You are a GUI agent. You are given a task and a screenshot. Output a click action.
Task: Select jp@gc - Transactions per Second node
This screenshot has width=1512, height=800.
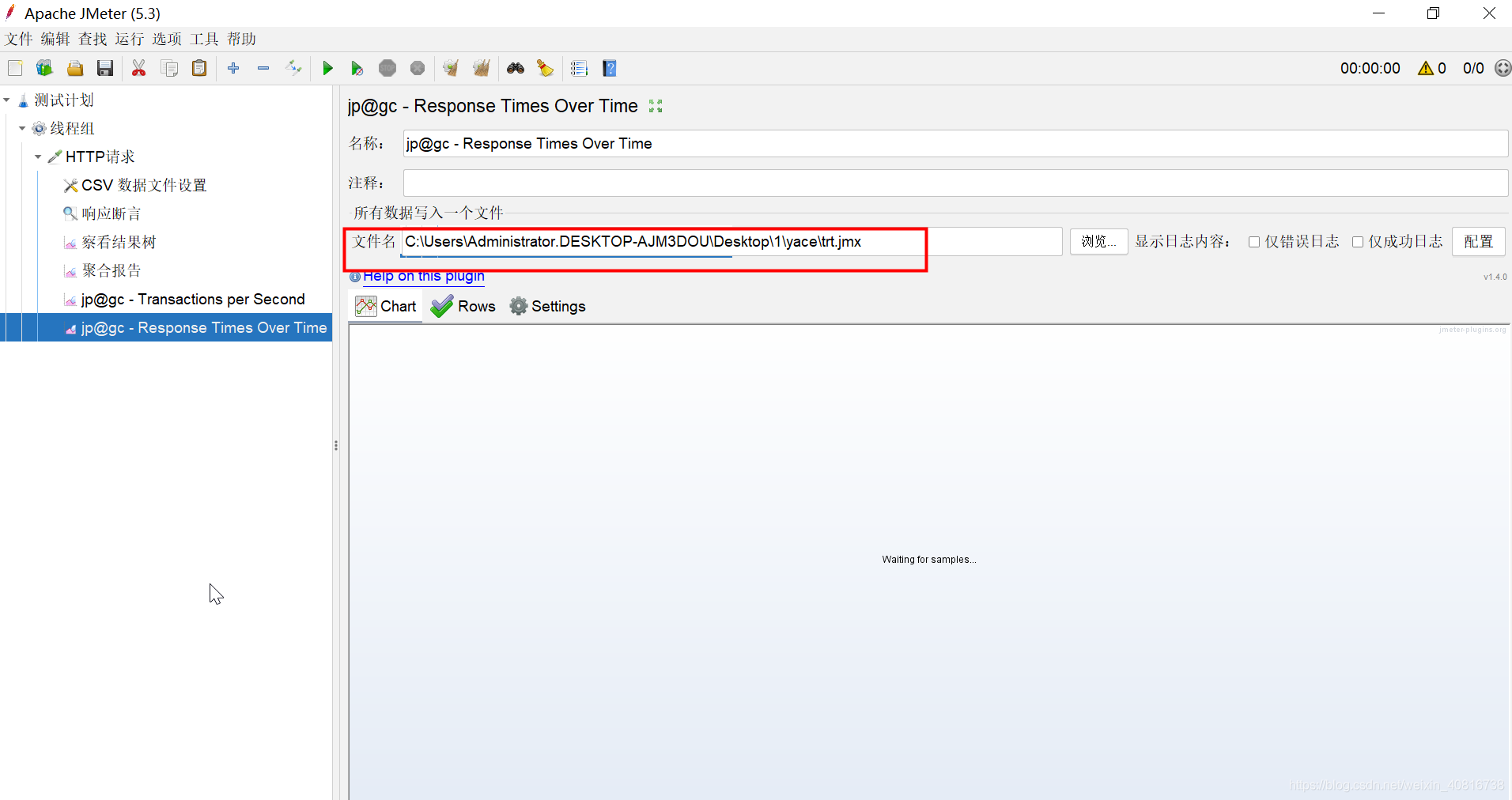tap(193, 299)
